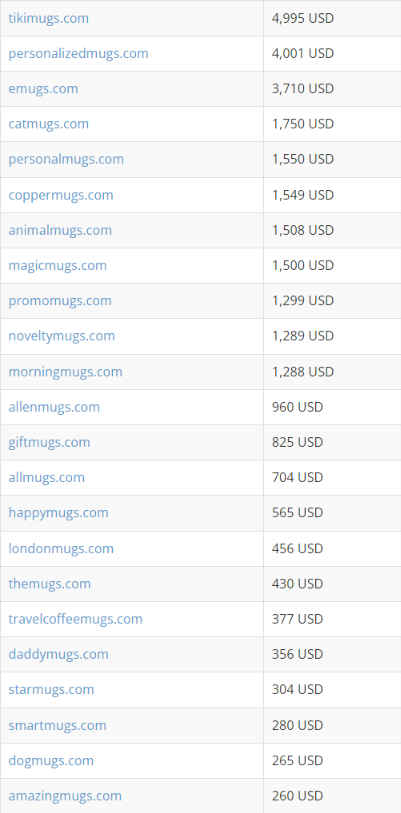Visit londonmugs.com from the table

click(x=61, y=549)
